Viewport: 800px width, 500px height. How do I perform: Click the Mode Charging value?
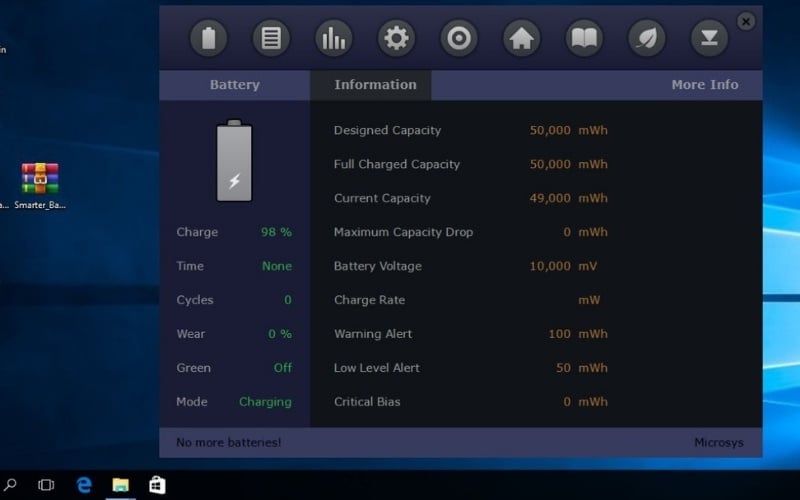(265, 402)
